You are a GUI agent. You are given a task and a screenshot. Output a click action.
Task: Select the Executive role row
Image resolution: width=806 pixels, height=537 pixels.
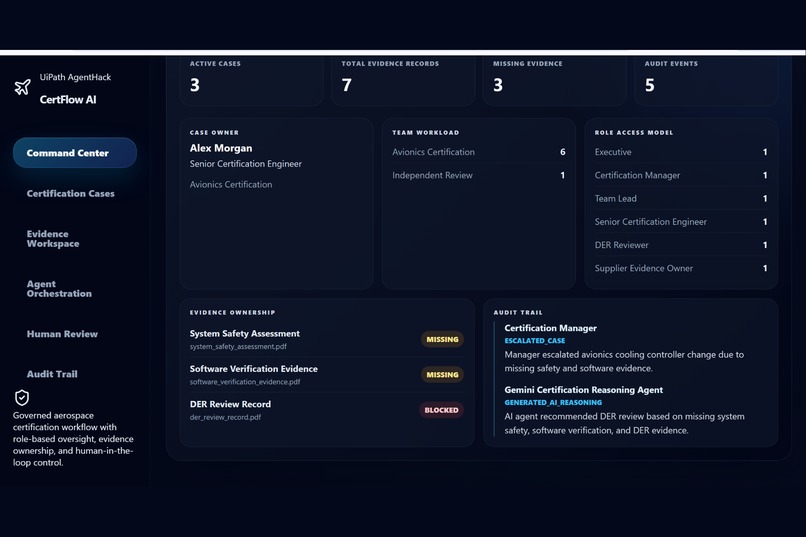681,152
